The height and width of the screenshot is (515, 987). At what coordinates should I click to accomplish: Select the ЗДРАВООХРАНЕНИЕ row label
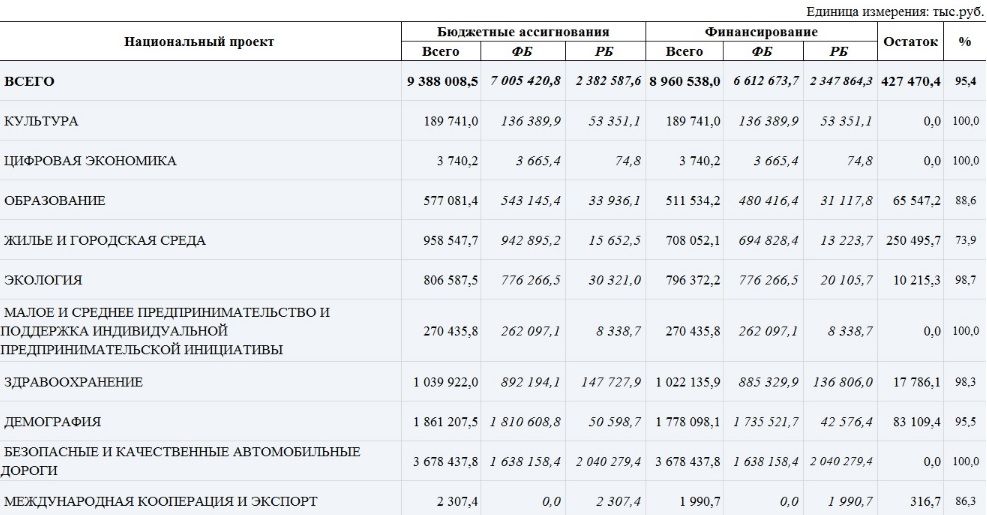(73, 382)
